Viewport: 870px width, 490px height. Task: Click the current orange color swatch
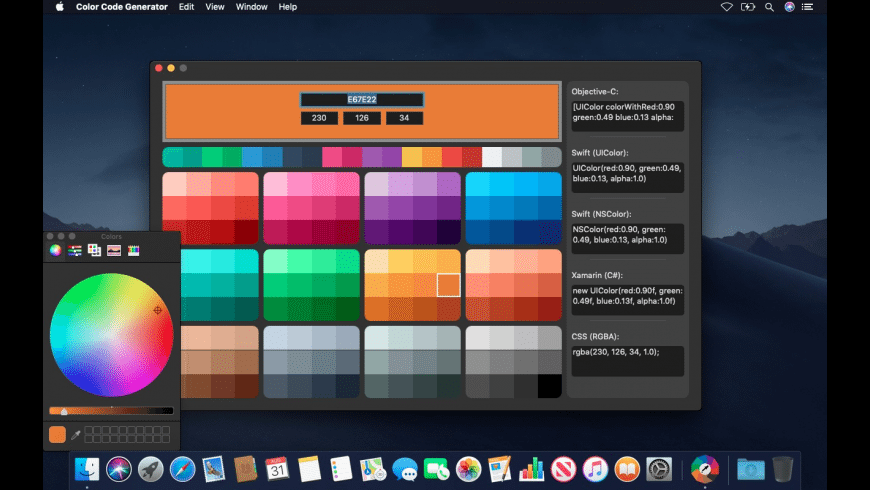coord(57,434)
